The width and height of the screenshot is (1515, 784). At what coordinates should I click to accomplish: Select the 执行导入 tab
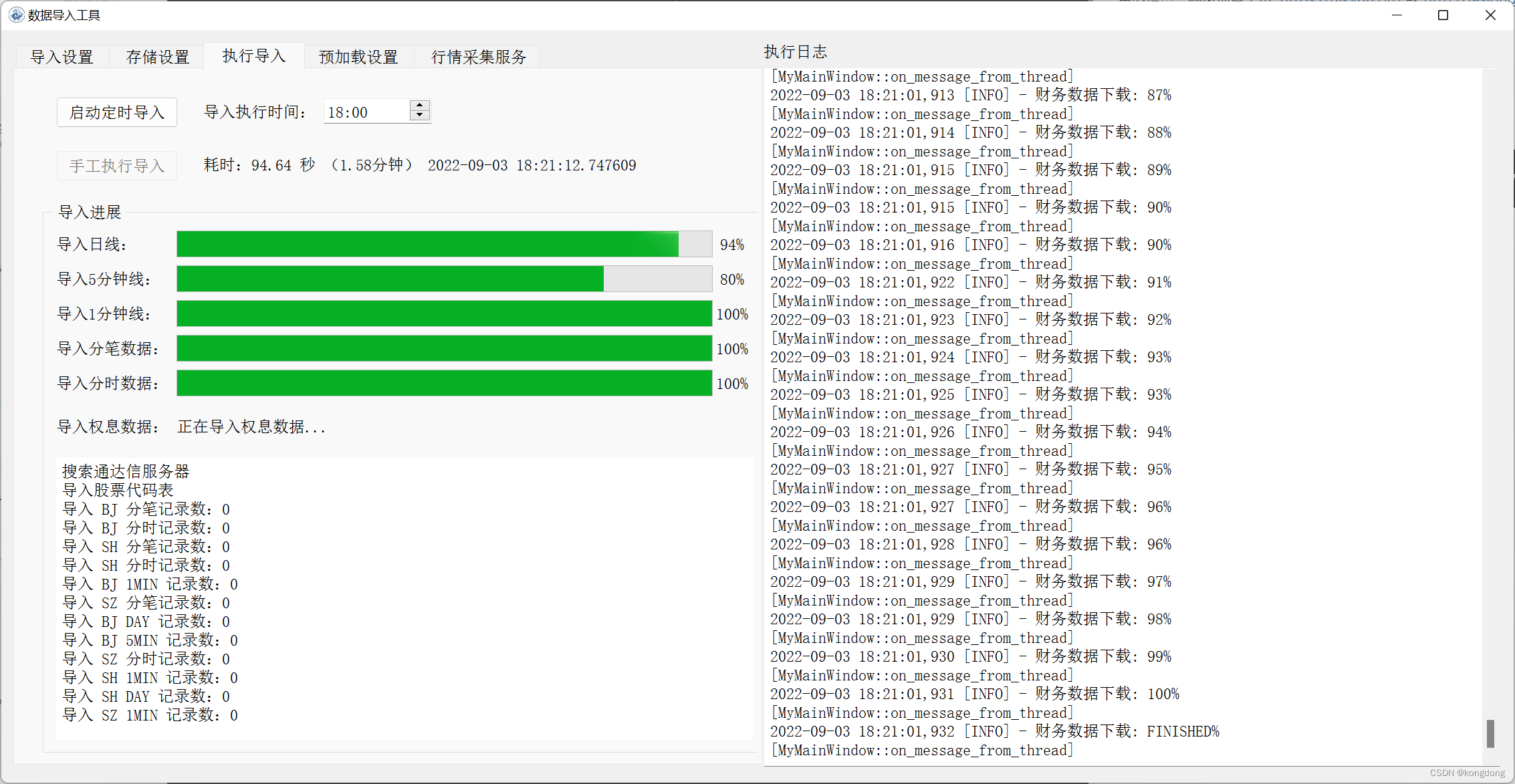pyautogui.click(x=254, y=55)
